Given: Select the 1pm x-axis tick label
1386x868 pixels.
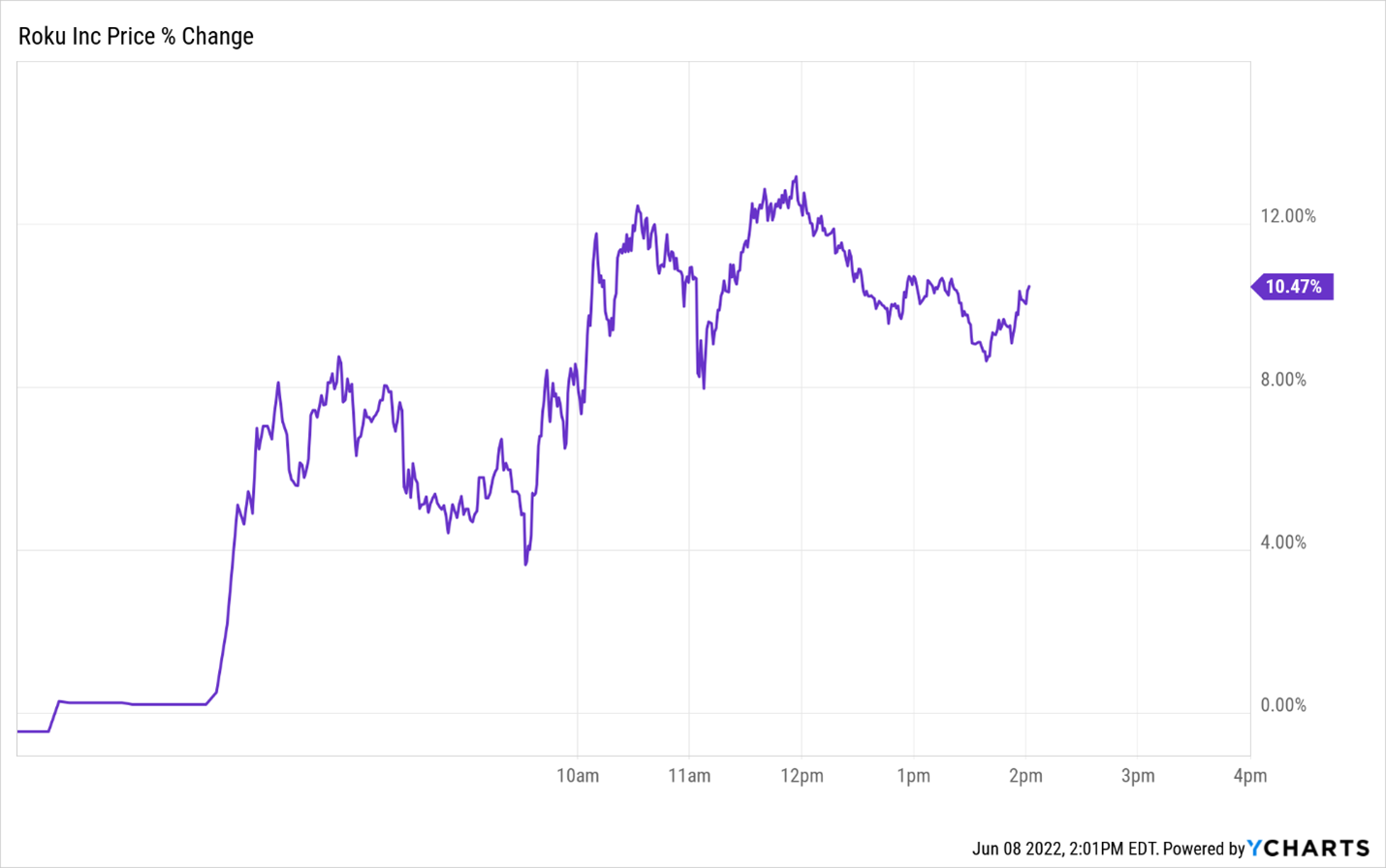Looking at the screenshot, I should coord(913,776).
